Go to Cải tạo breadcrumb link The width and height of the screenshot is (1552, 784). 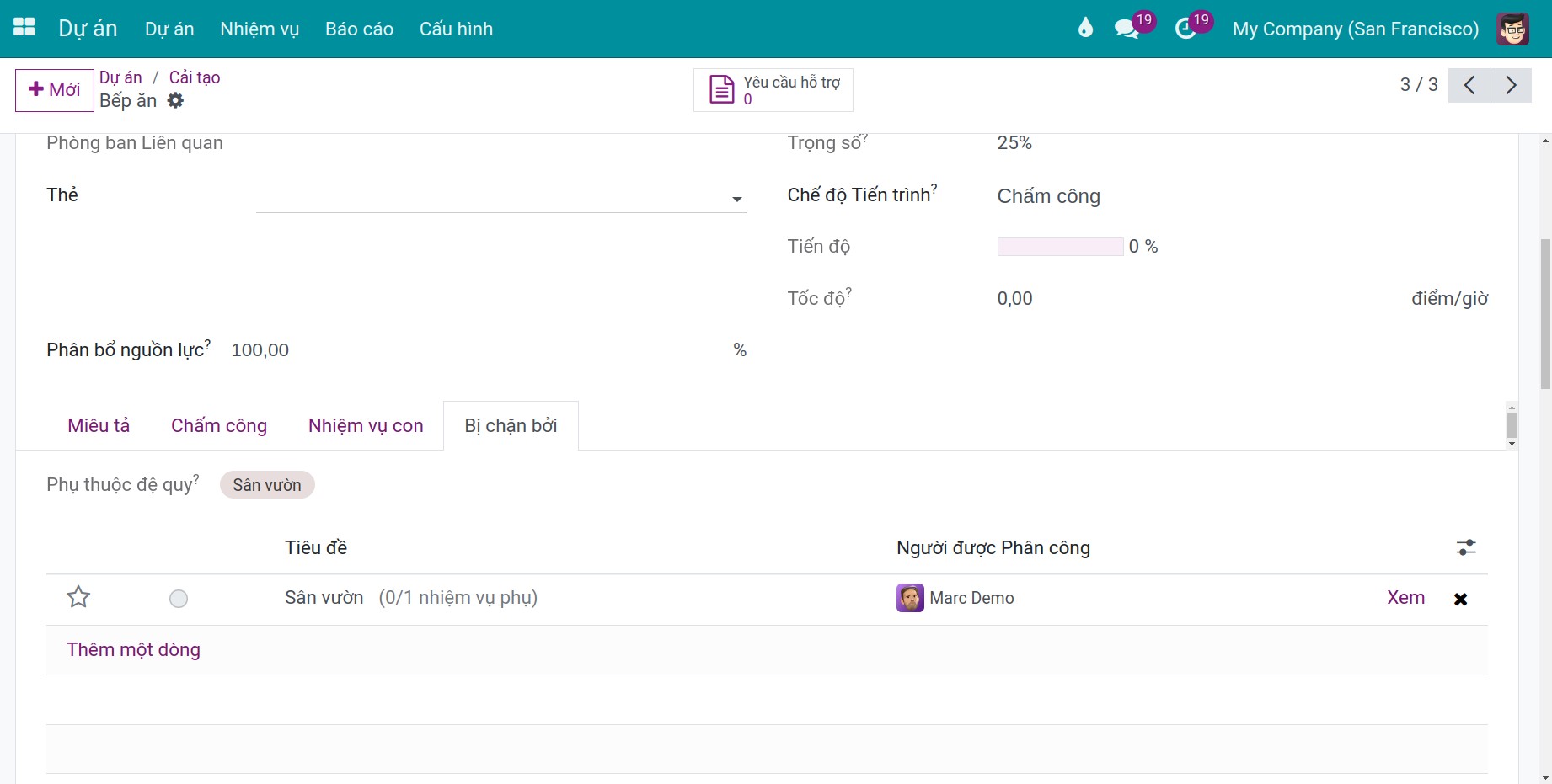tap(195, 77)
